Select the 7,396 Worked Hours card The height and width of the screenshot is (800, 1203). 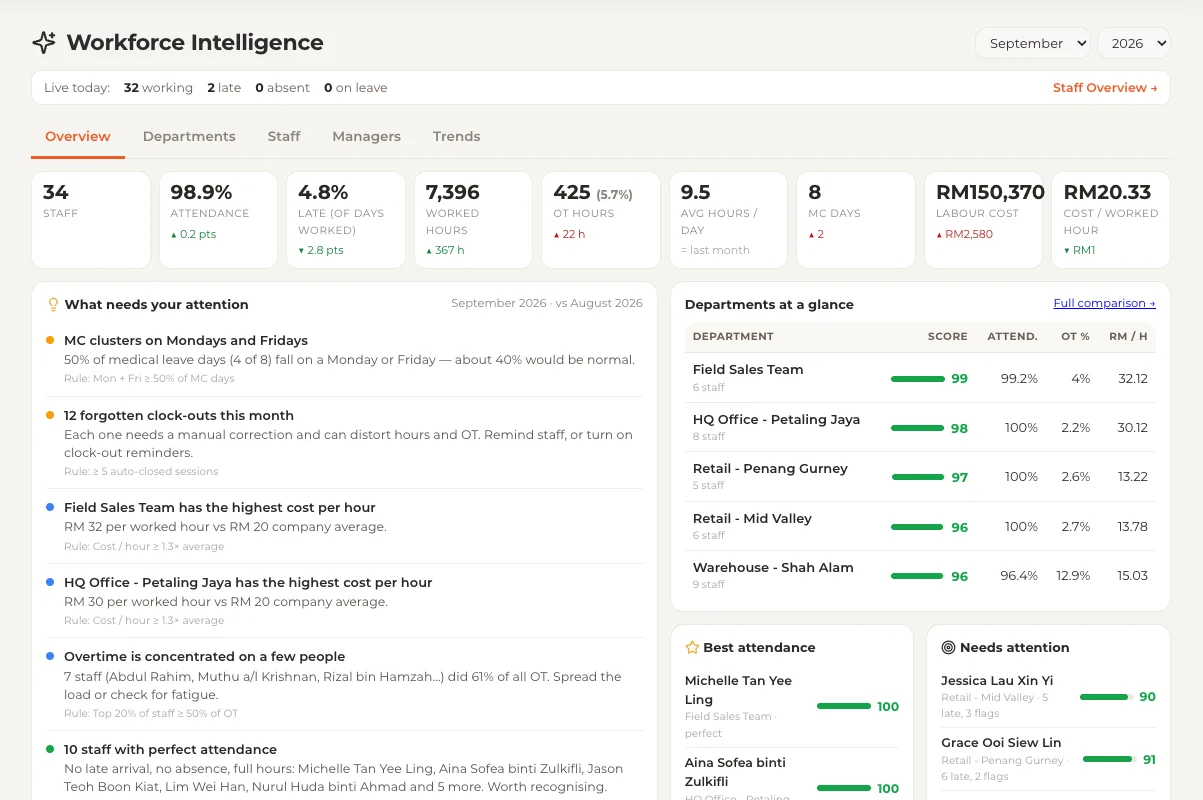[473, 220]
